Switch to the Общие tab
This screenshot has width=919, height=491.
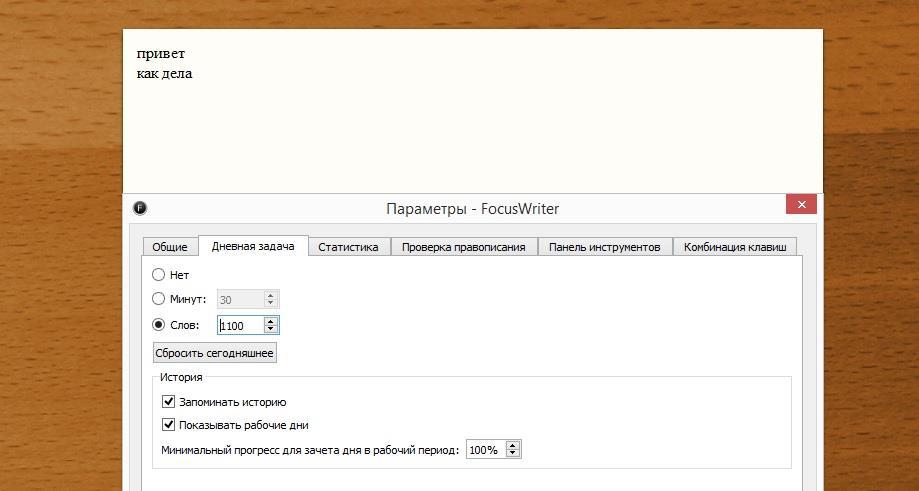[x=170, y=247]
